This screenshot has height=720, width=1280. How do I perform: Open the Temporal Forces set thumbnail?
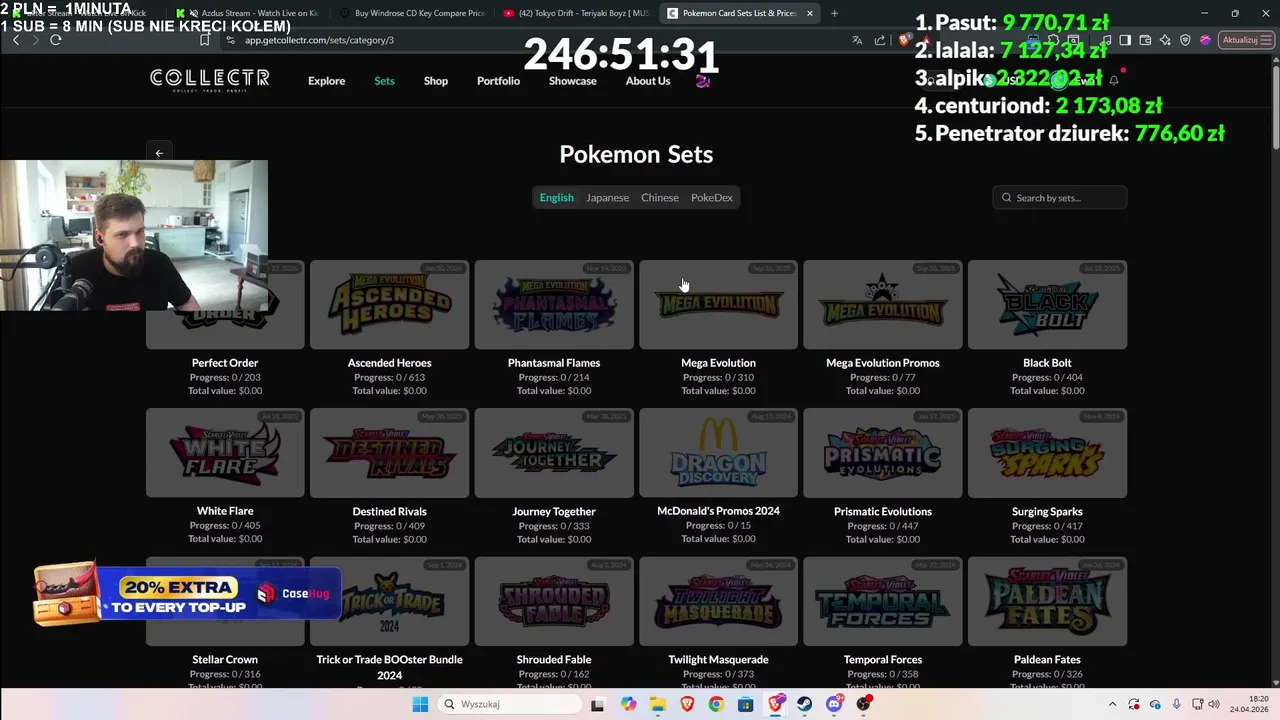pyautogui.click(x=882, y=601)
